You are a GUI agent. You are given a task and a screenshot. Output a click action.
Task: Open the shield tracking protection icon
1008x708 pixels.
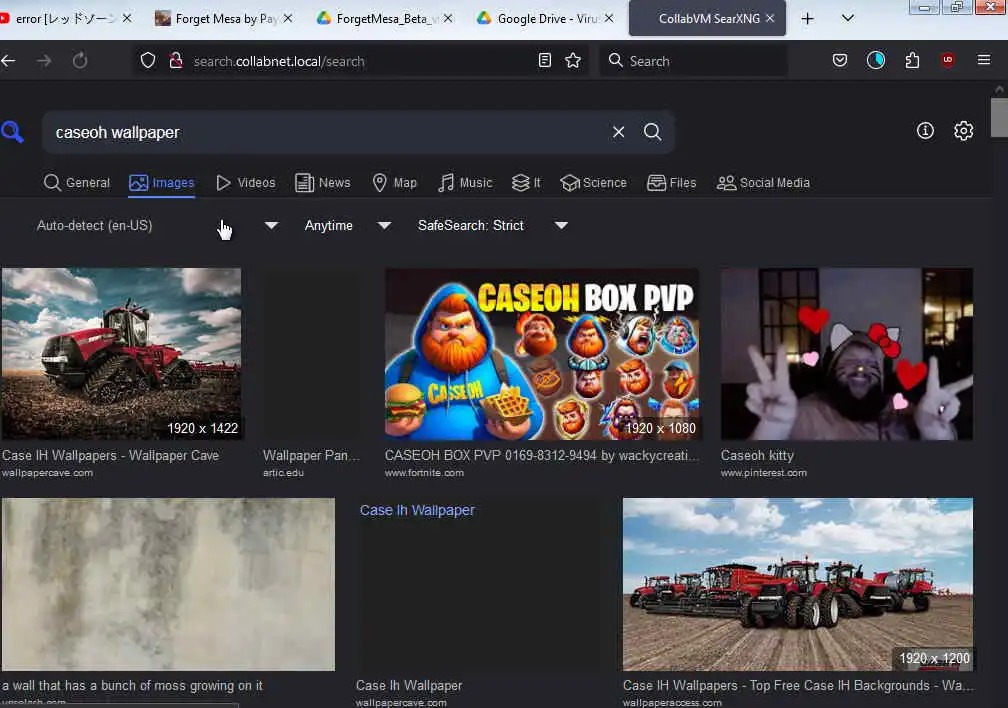pyautogui.click(x=148, y=61)
